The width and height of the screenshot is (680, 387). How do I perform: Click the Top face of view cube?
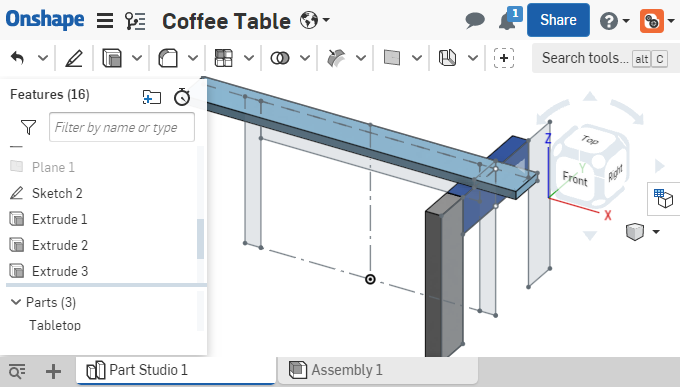coord(590,140)
